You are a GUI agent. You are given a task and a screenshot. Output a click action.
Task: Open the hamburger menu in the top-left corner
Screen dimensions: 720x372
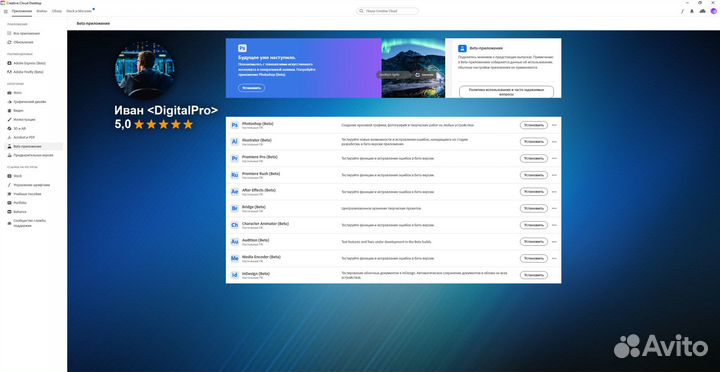(6, 11)
